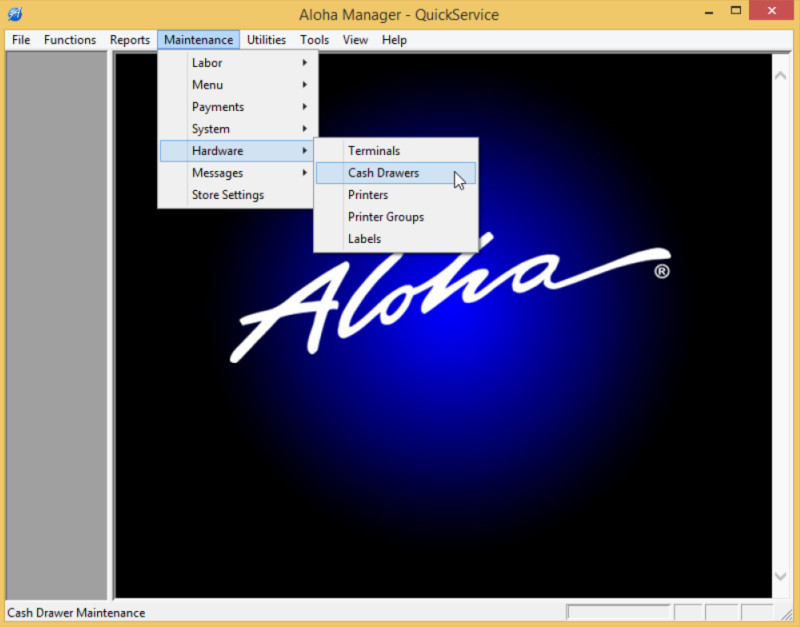Expand the Menu submenu entry
This screenshot has width=800, height=627.
(x=237, y=85)
